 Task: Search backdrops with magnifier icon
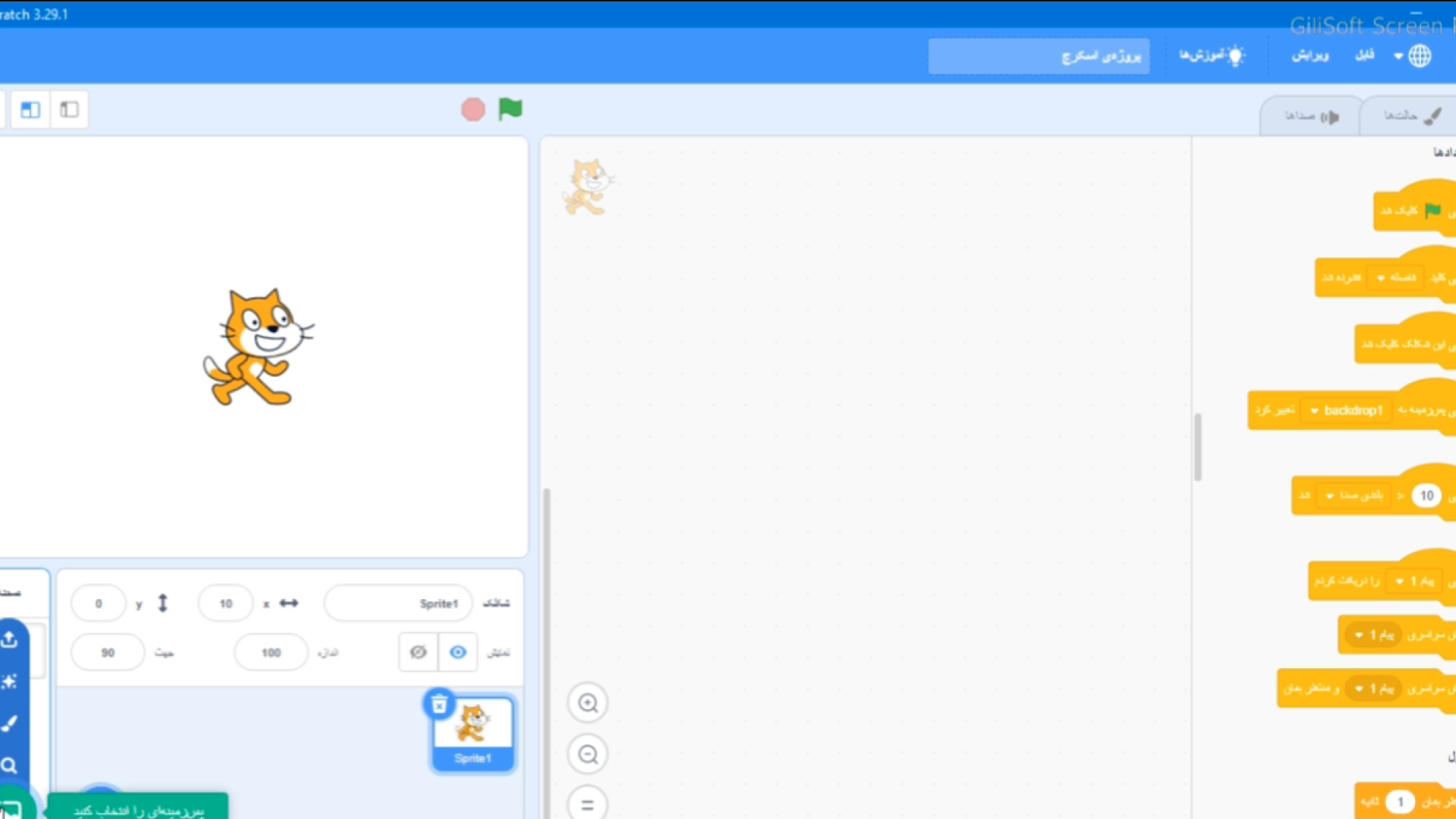pyautogui.click(x=9, y=765)
